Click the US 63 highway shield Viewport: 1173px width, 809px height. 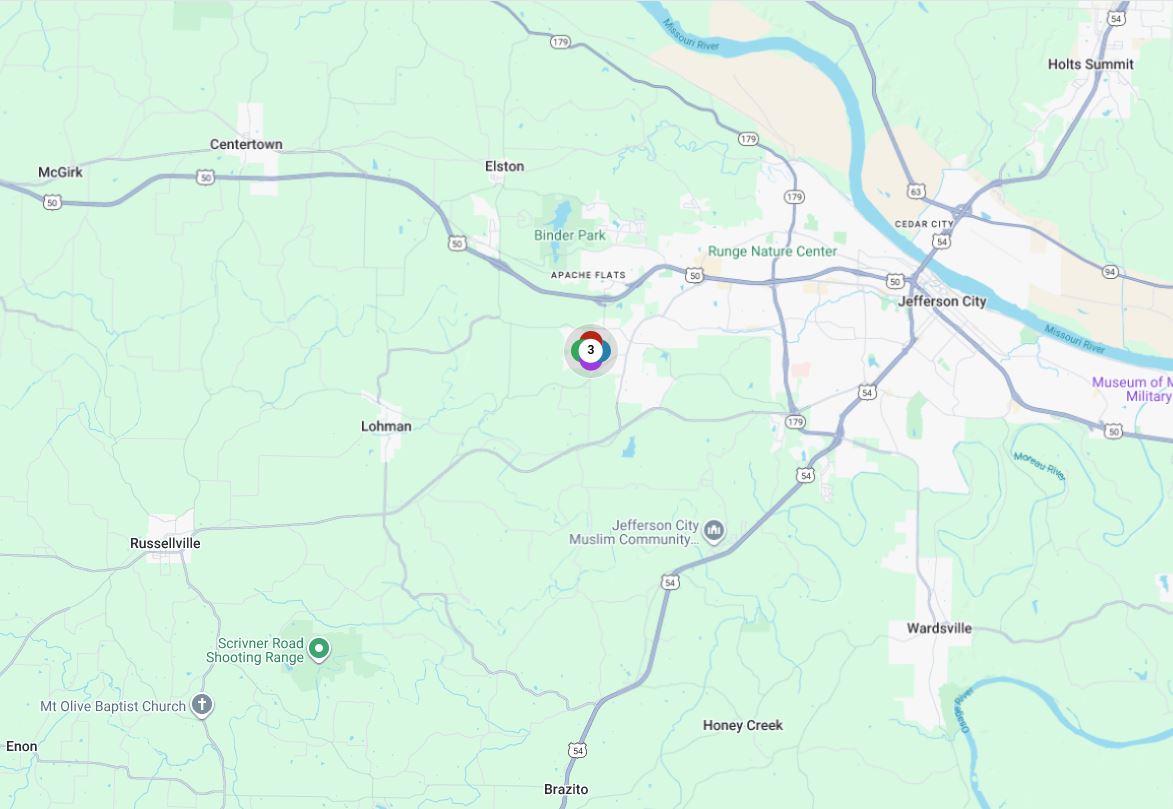click(916, 192)
